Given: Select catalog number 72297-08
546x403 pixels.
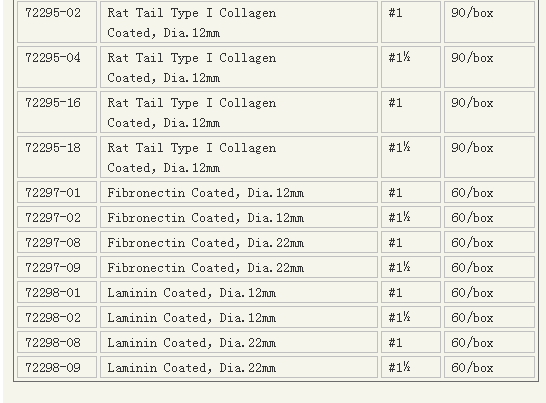Looking at the screenshot, I should click(x=53, y=243).
